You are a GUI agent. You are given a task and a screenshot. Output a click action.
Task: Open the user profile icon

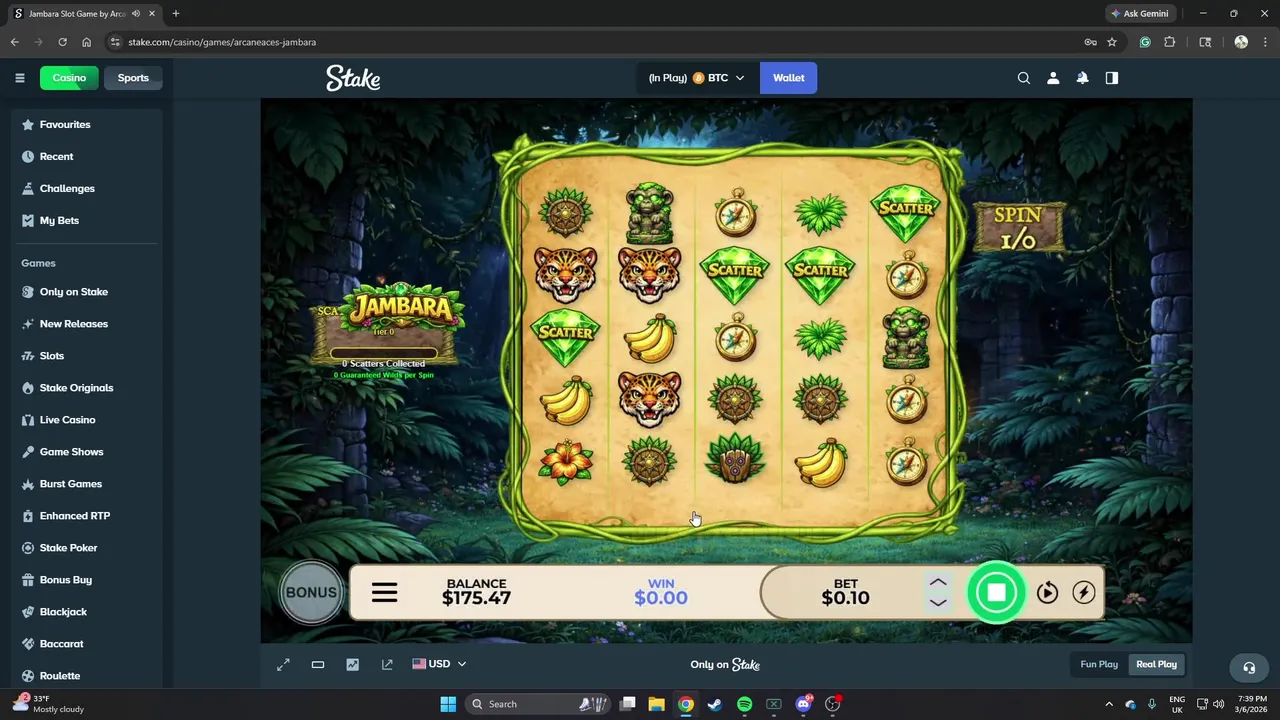(x=1053, y=78)
